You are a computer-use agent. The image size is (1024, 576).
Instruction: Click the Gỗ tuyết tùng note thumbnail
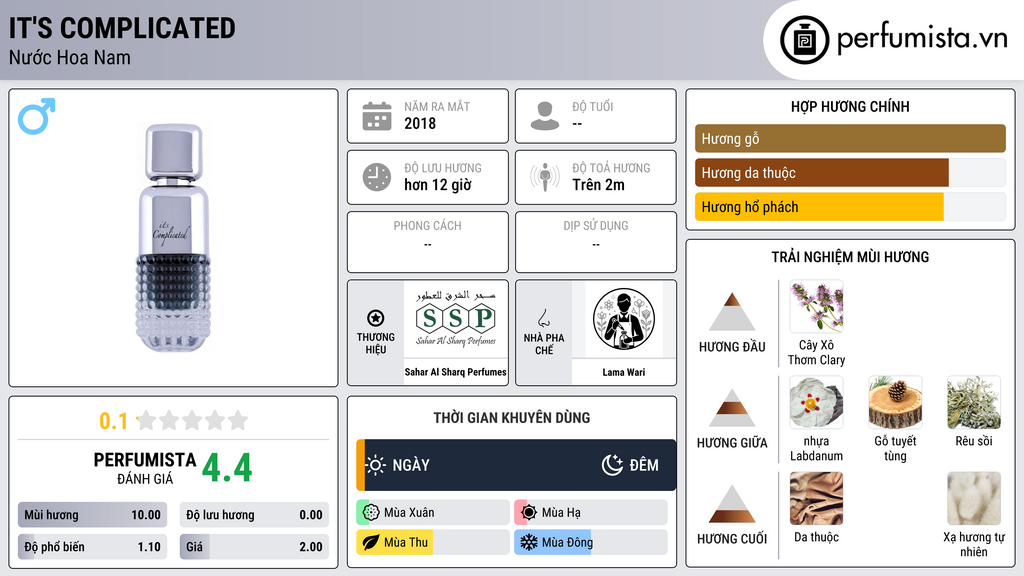tap(895, 402)
